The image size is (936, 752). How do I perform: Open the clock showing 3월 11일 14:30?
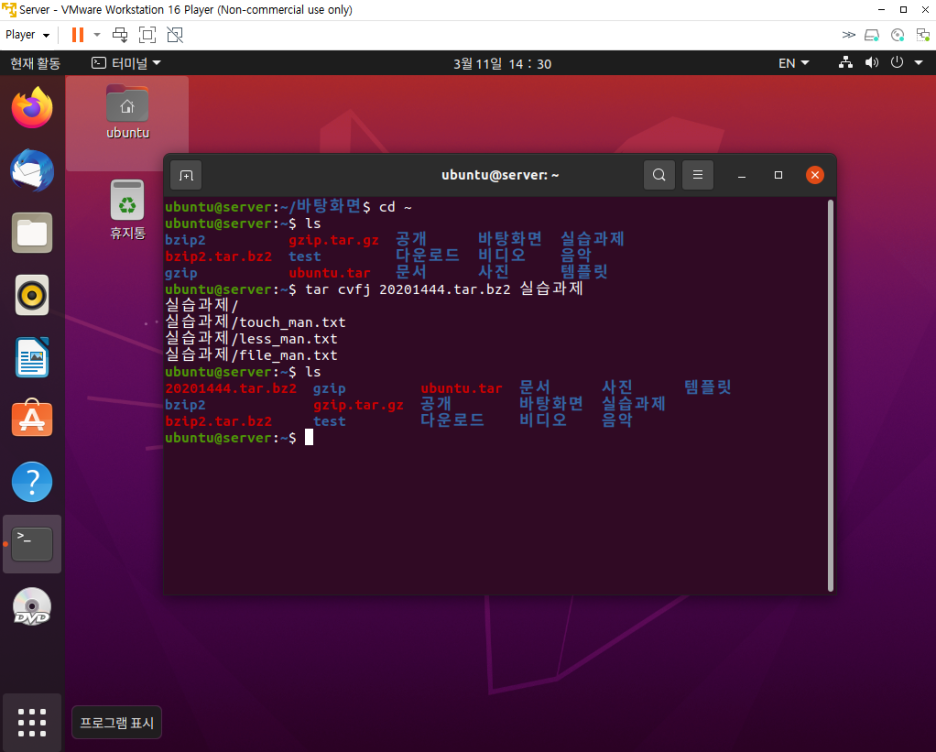(x=502, y=63)
